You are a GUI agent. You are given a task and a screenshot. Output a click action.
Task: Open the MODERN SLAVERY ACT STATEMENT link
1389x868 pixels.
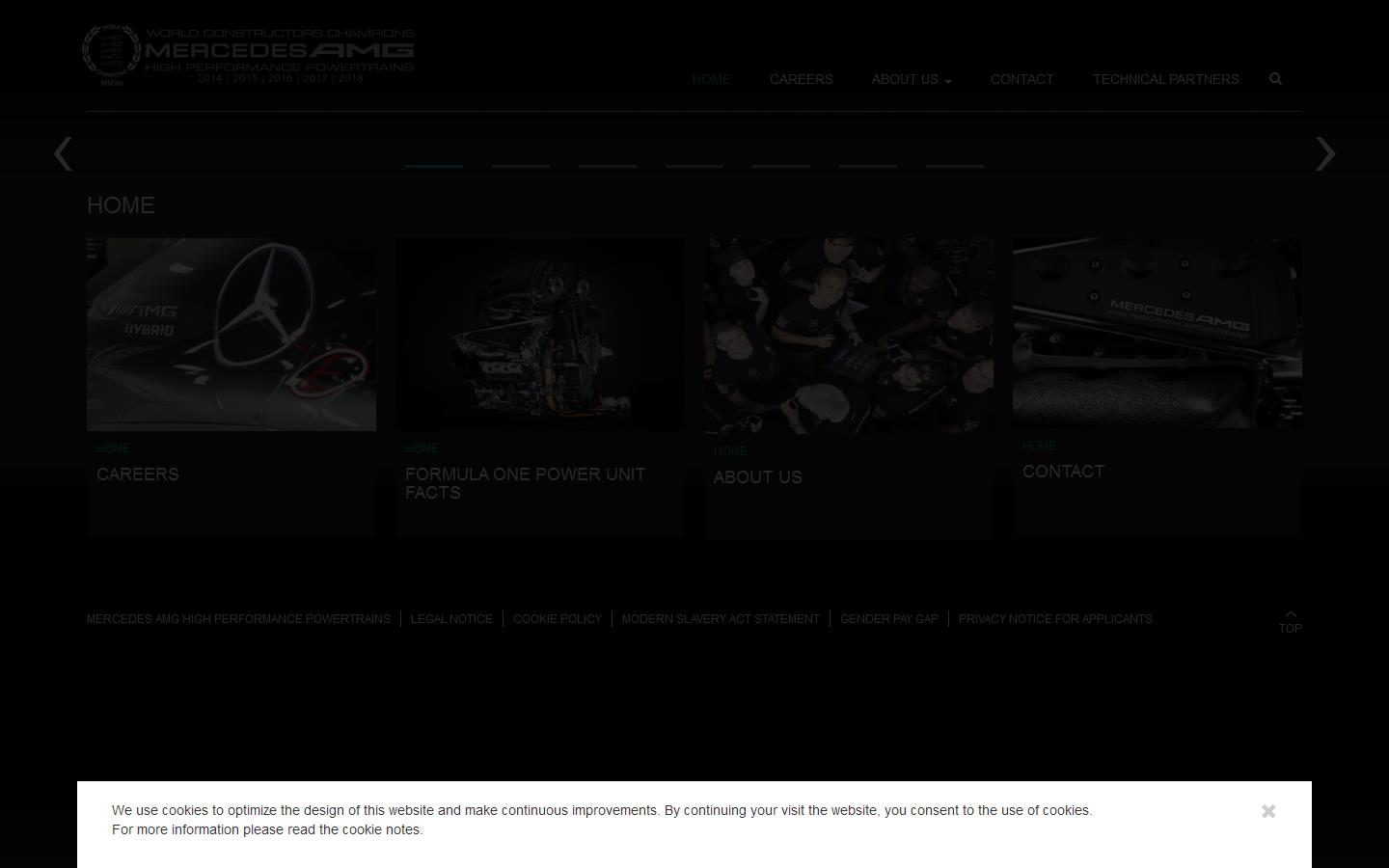tap(721, 618)
